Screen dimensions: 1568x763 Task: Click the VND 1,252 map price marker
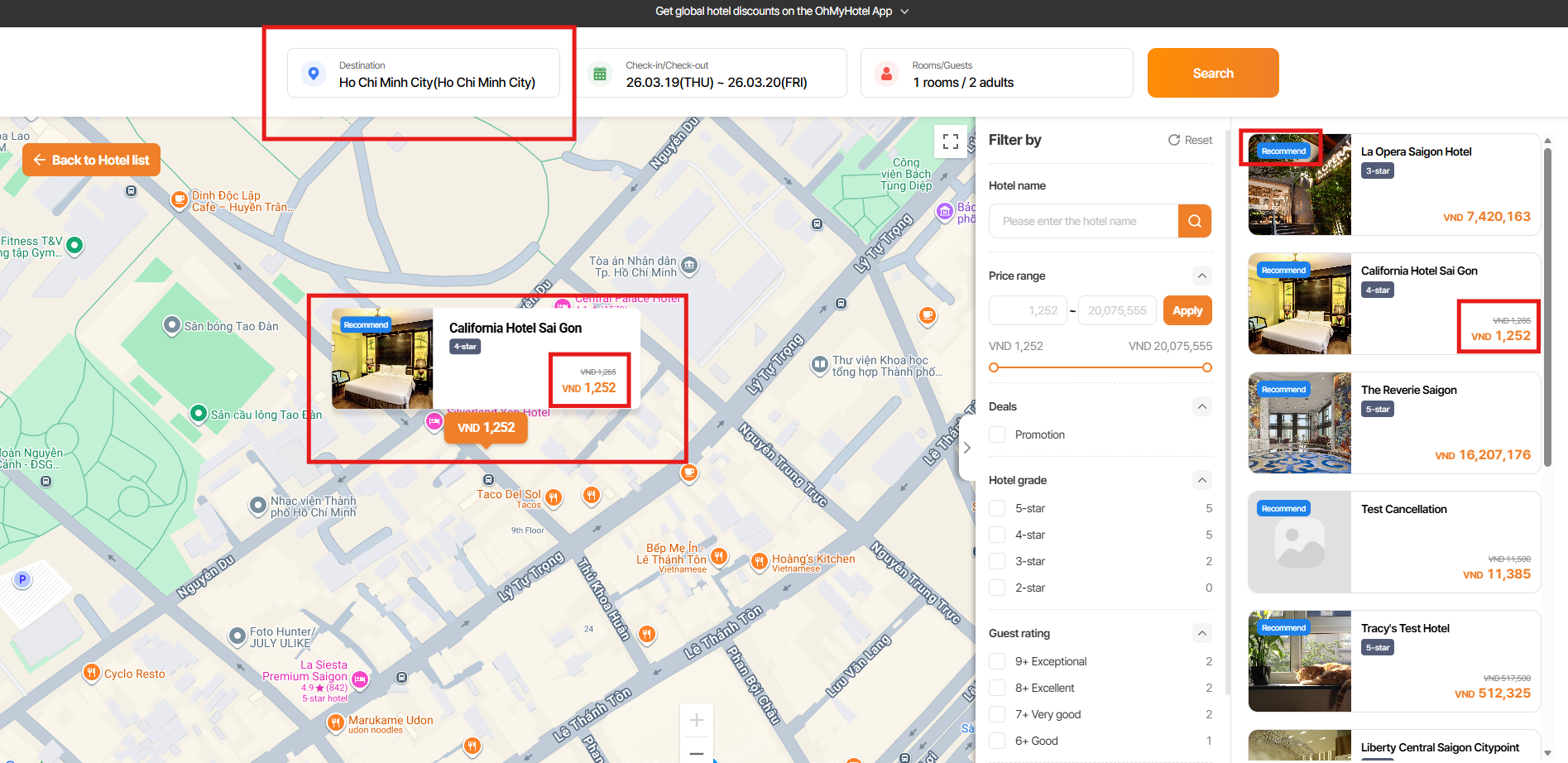[486, 428]
